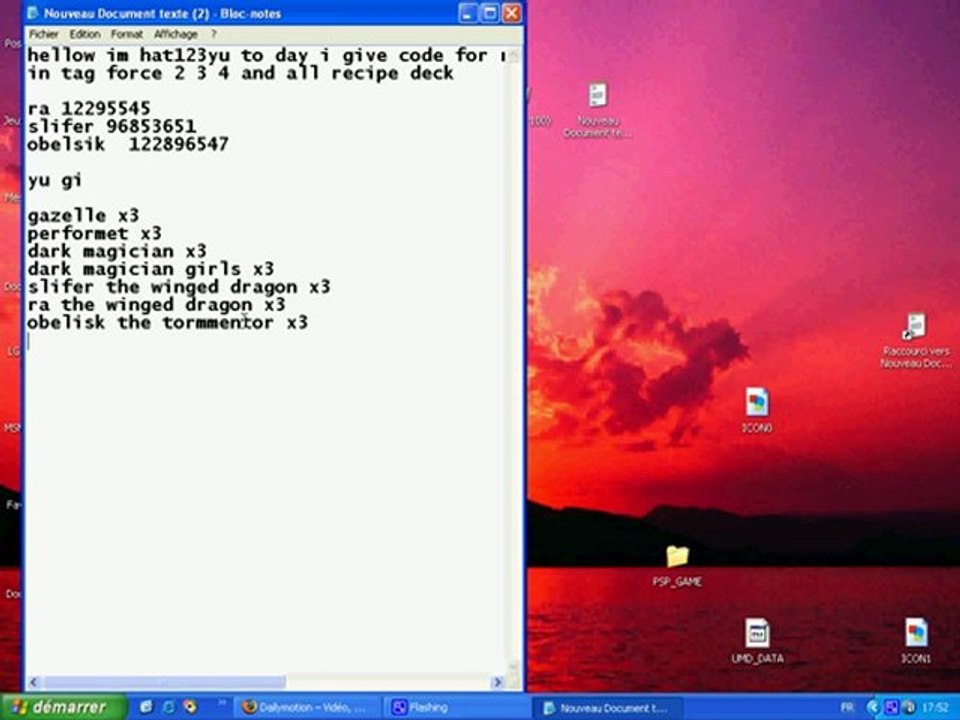Click the horizontal scrollbar thumb in Notepad
This screenshot has height=720, width=960.
(164, 682)
